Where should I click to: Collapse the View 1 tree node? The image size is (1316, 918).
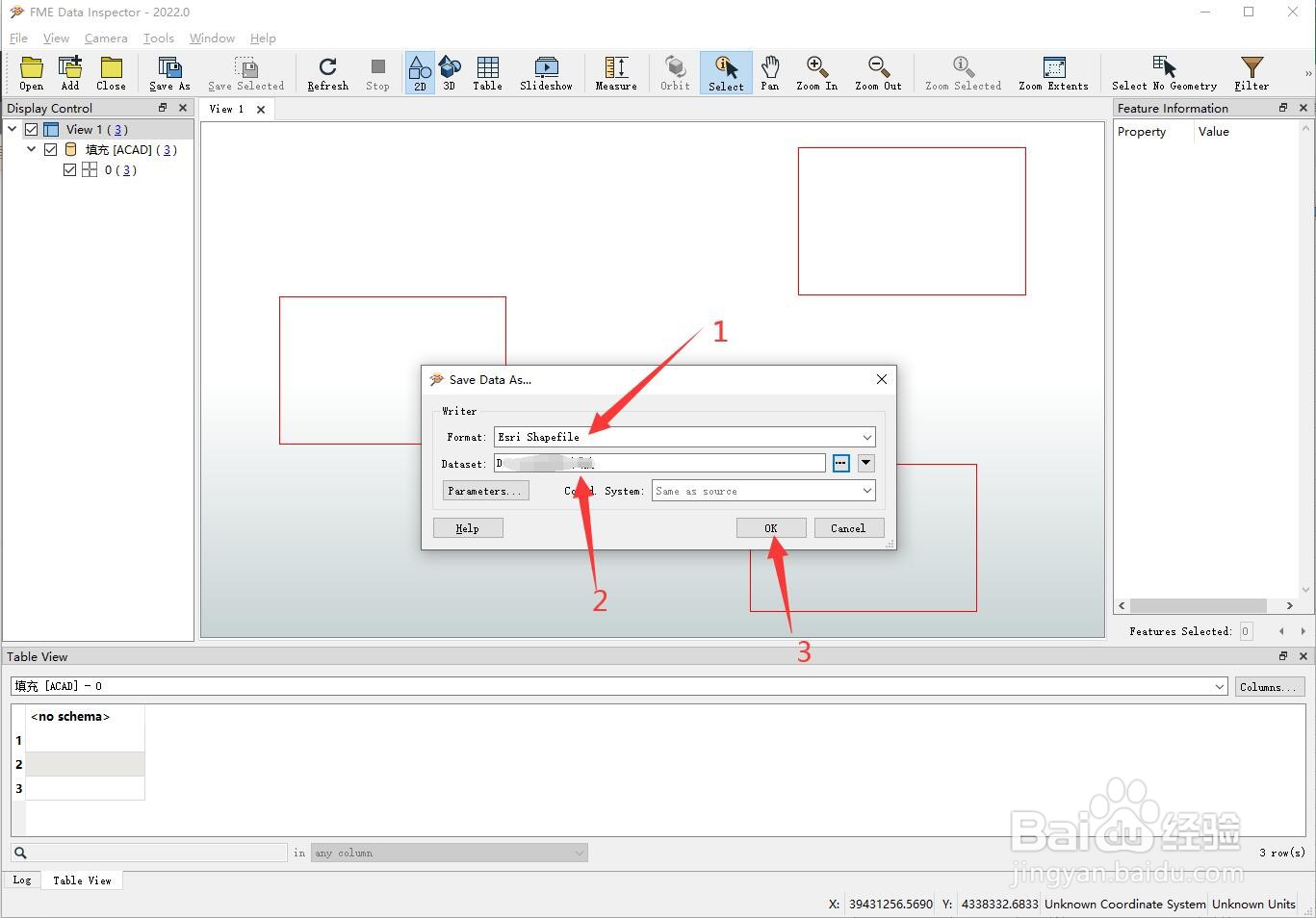point(13,129)
